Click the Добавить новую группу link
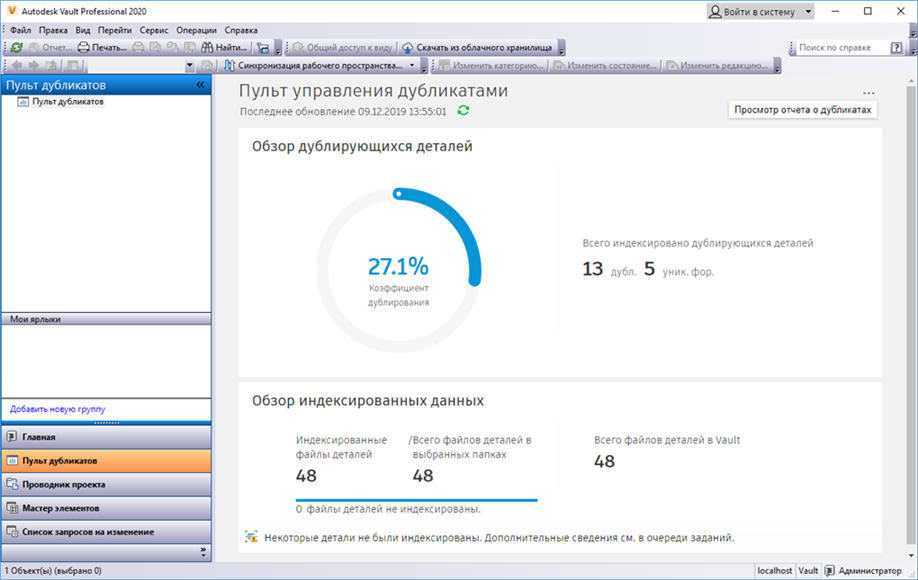The width and height of the screenshot is (918, 580). 57,409
